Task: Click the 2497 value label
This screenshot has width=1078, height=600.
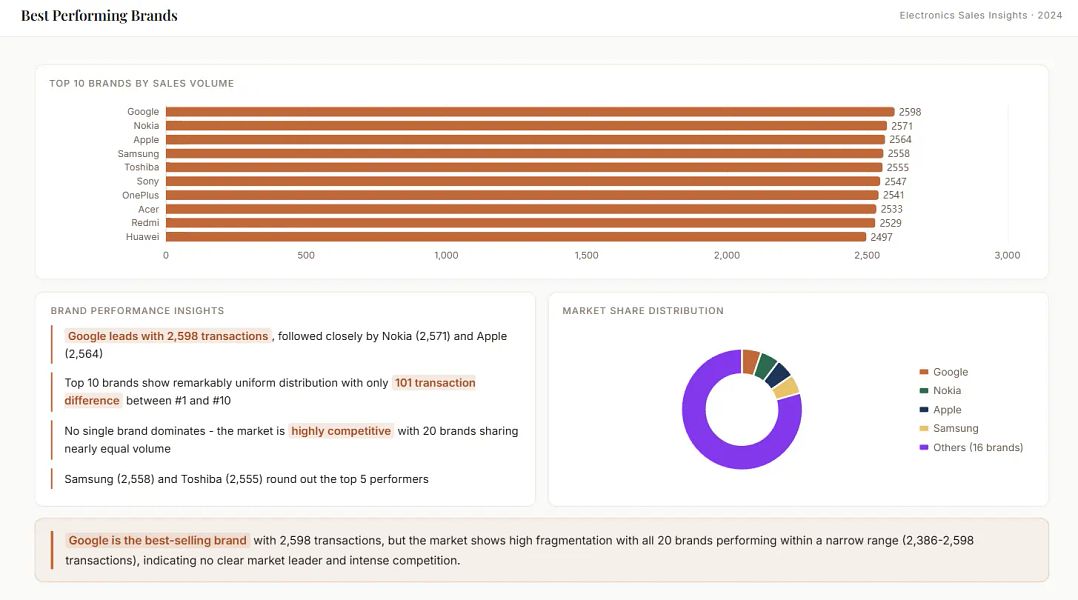Action: coord(881,237)
